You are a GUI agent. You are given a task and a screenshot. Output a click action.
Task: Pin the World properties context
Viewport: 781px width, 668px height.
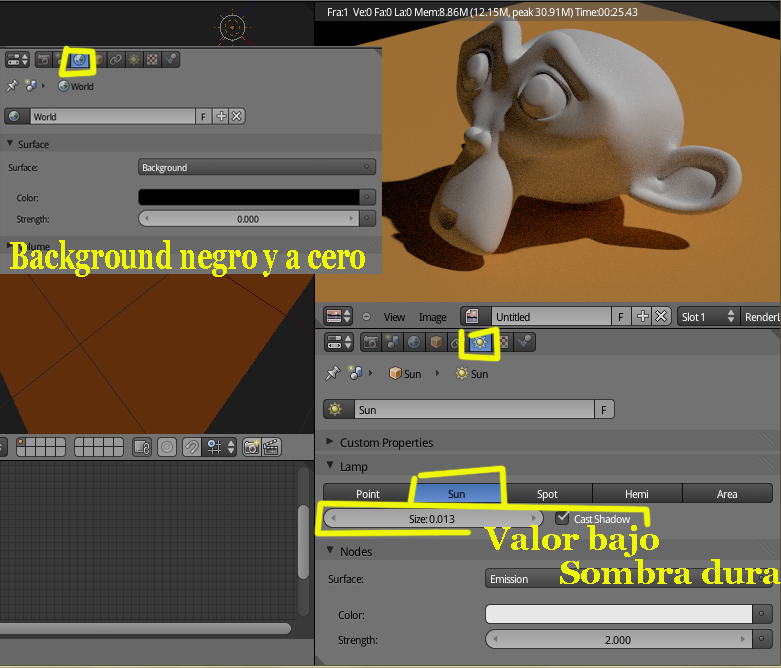click(12, 86)
